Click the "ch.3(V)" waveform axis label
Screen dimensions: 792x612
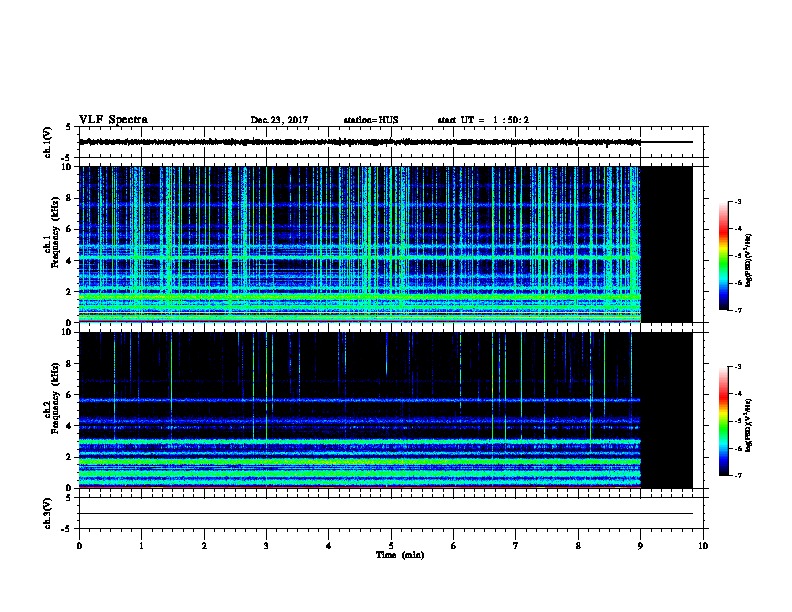(48, 513)
